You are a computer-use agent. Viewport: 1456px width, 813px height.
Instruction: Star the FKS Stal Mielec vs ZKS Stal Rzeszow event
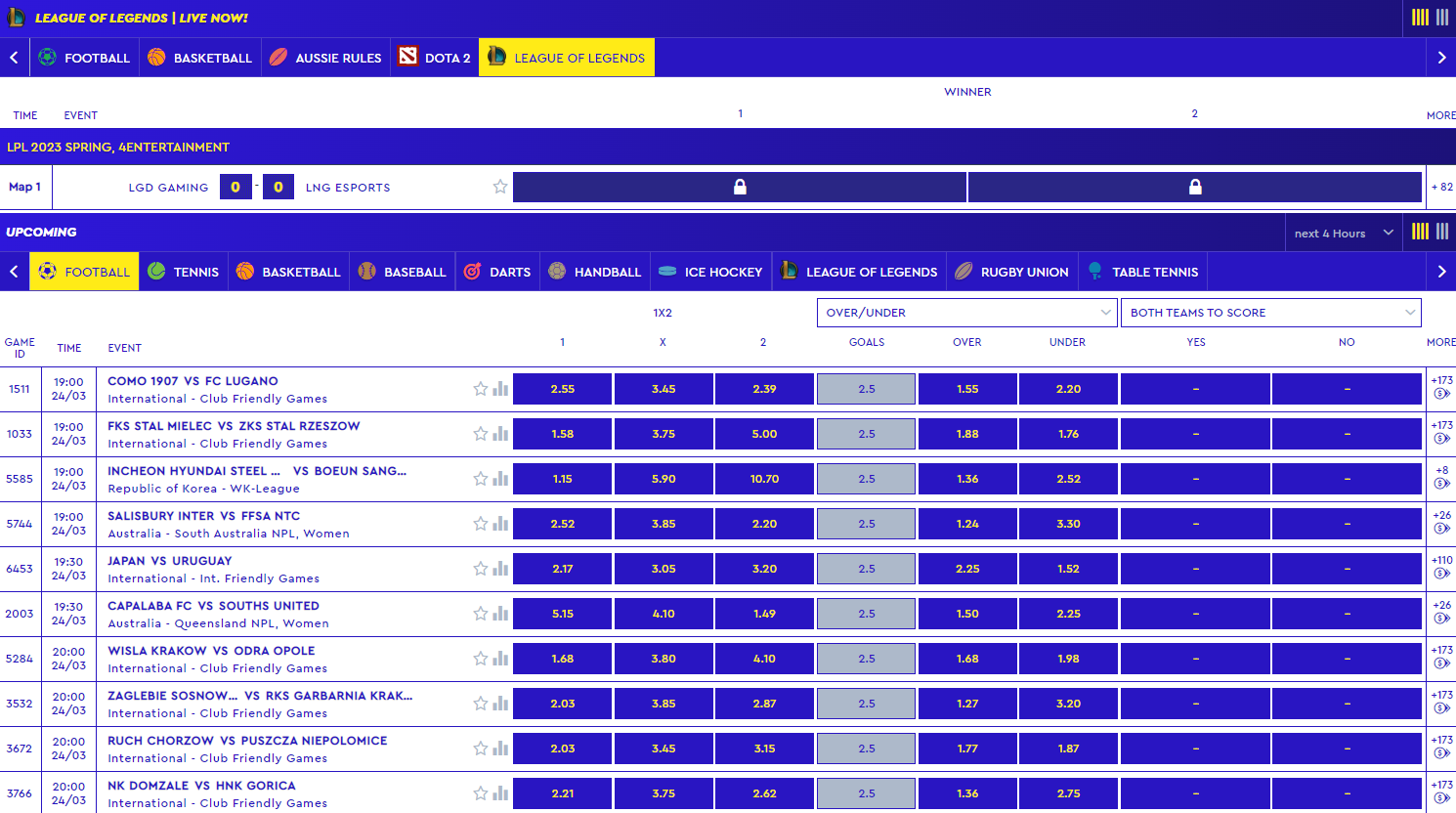pyautogui.click(x=480, y=434)
